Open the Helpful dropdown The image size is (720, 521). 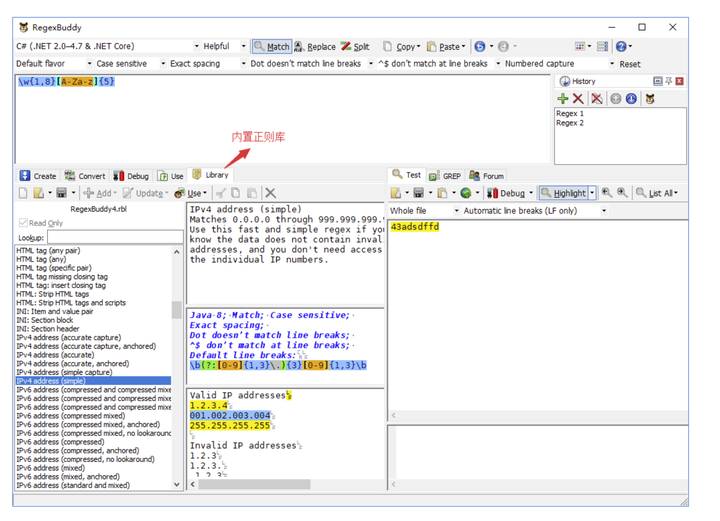tap(244, 46)
